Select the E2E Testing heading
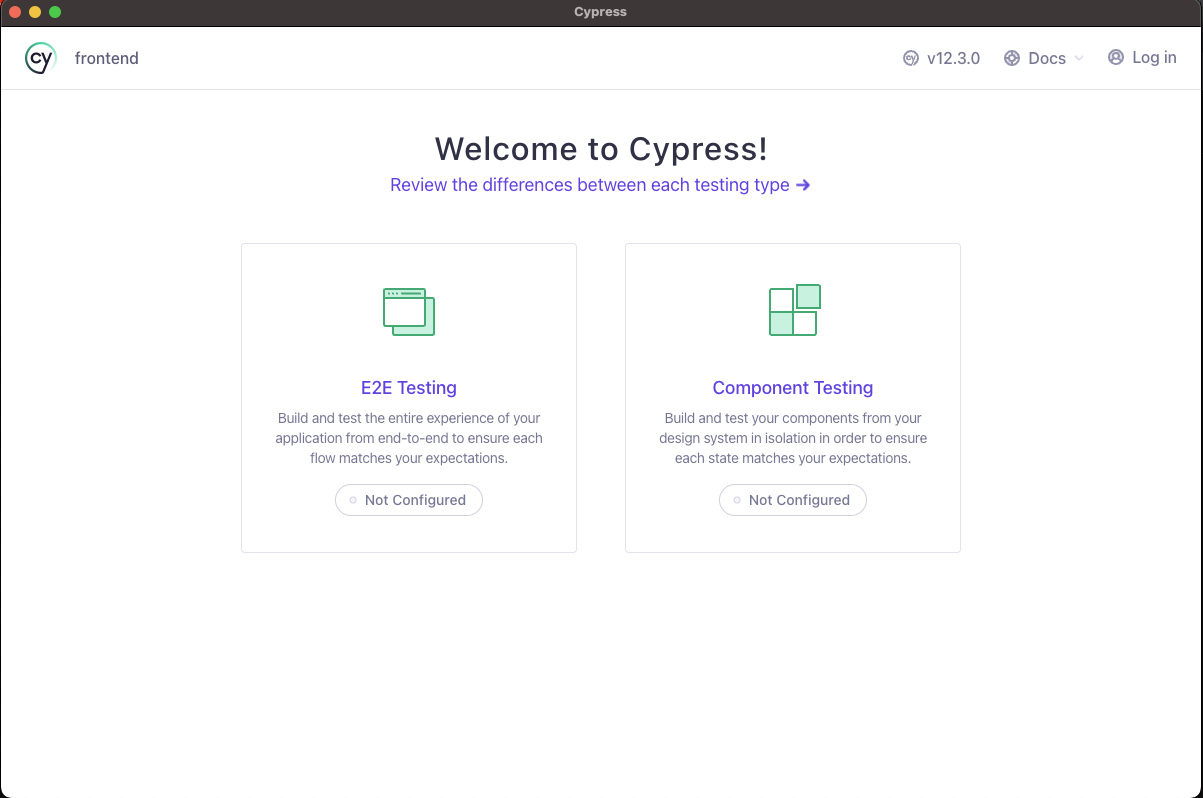1203x798 pixels. [x=409, y=388]
